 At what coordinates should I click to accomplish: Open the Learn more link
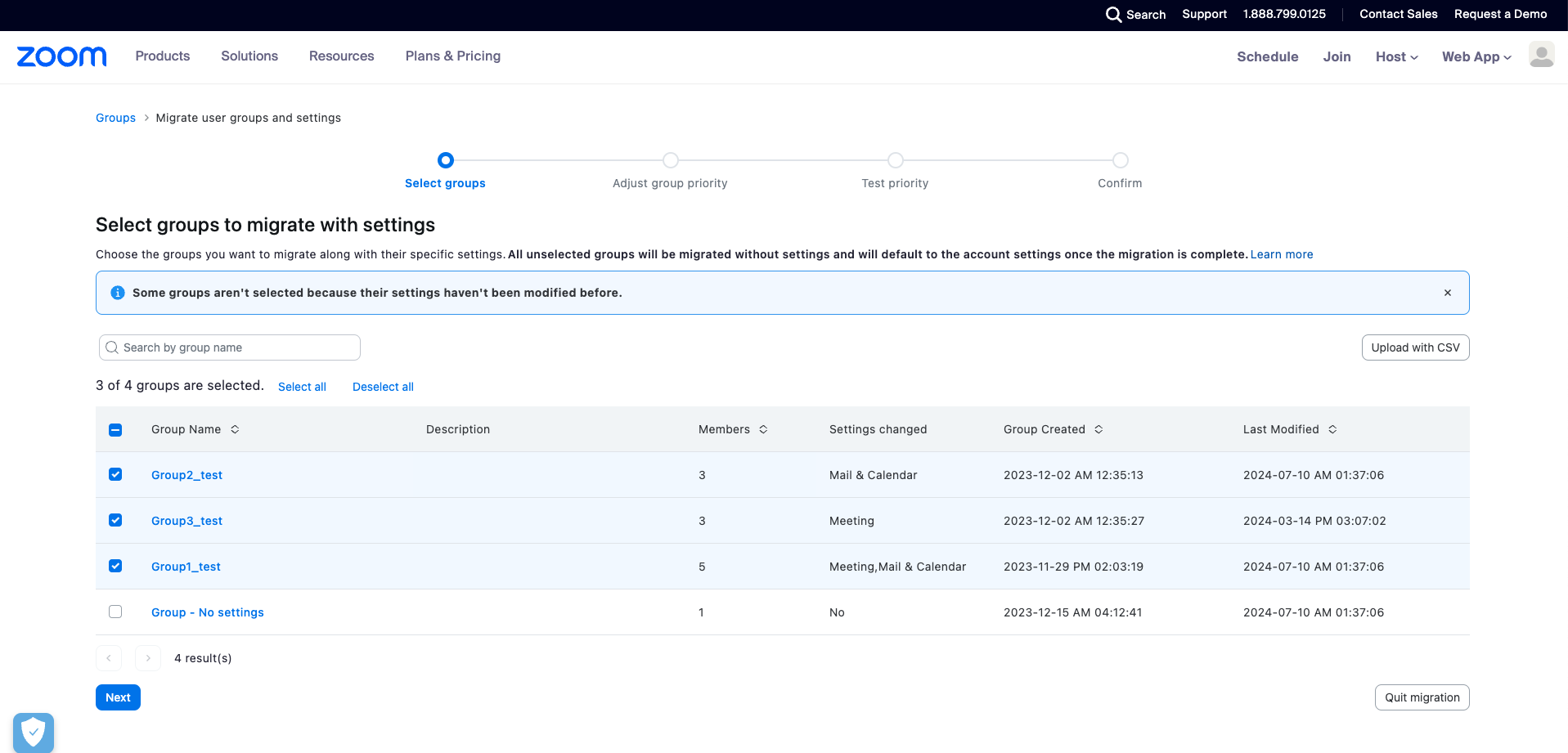(1282, 254)
